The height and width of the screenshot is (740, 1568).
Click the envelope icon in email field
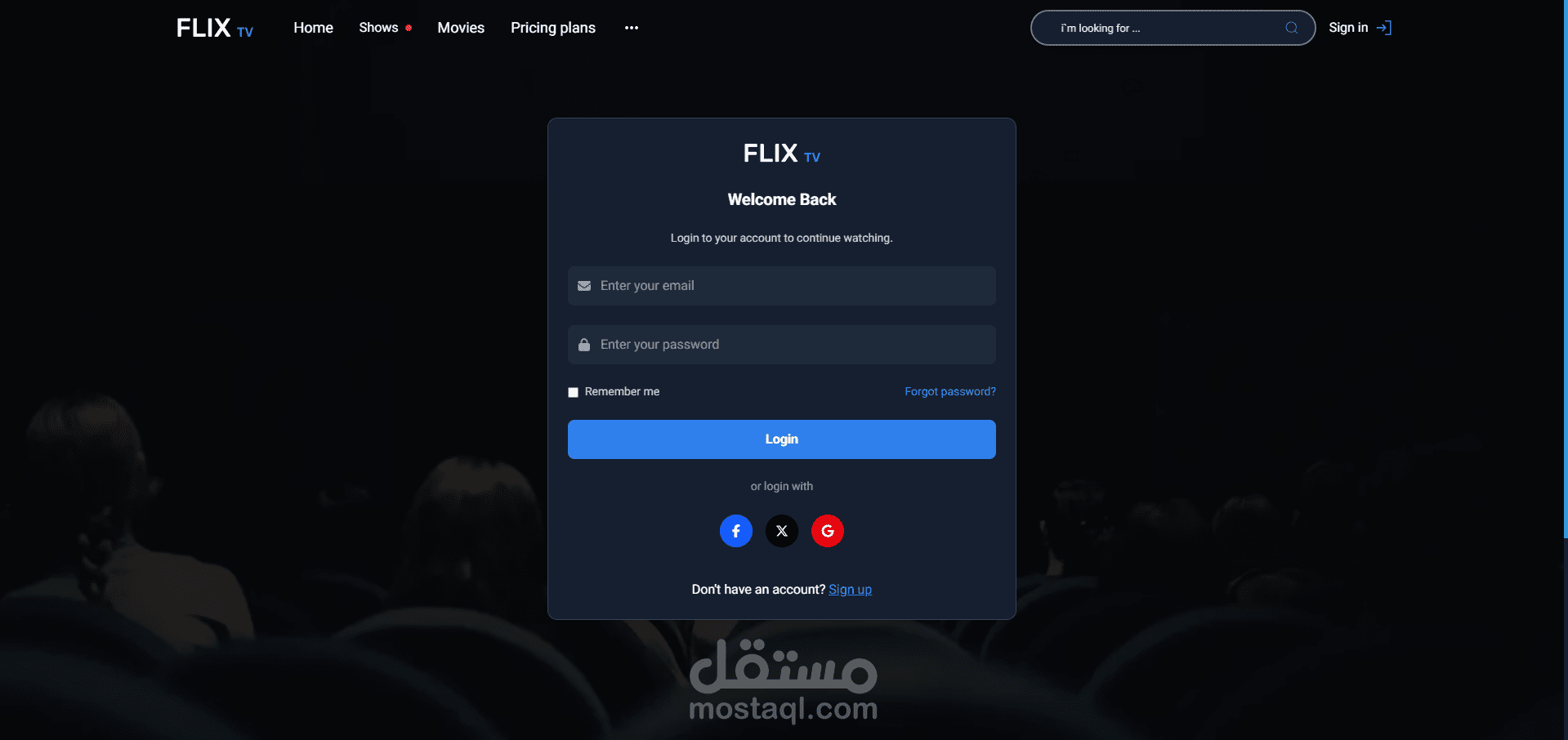(x=584, y=286)
